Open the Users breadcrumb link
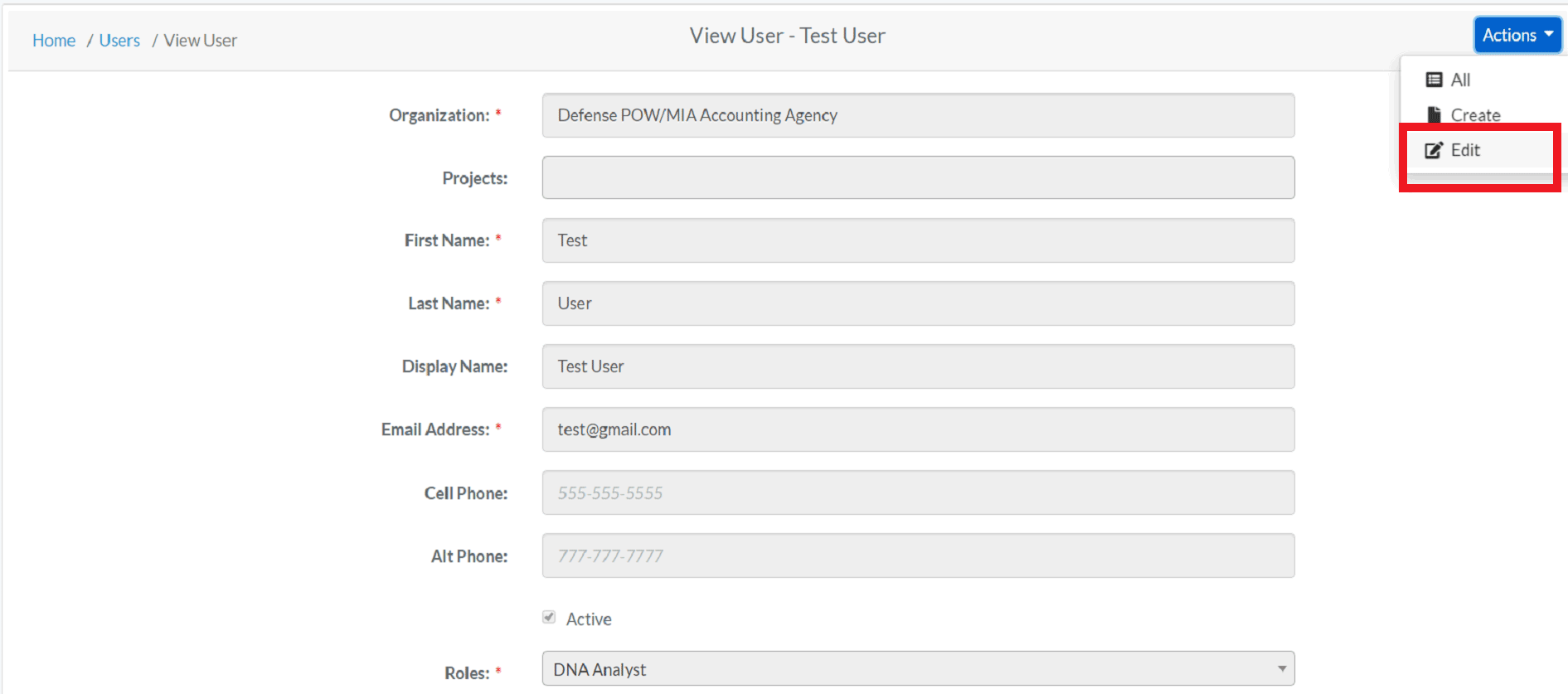This screenshot has width=1568, height=694. tap(119, 40)
